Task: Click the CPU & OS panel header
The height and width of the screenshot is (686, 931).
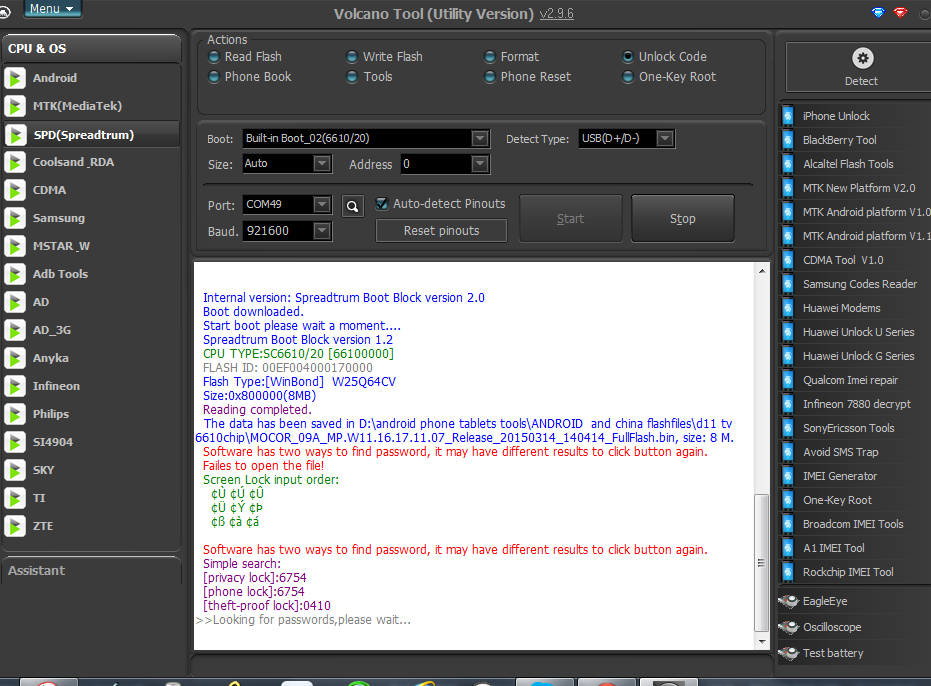Action: [91, 49]
